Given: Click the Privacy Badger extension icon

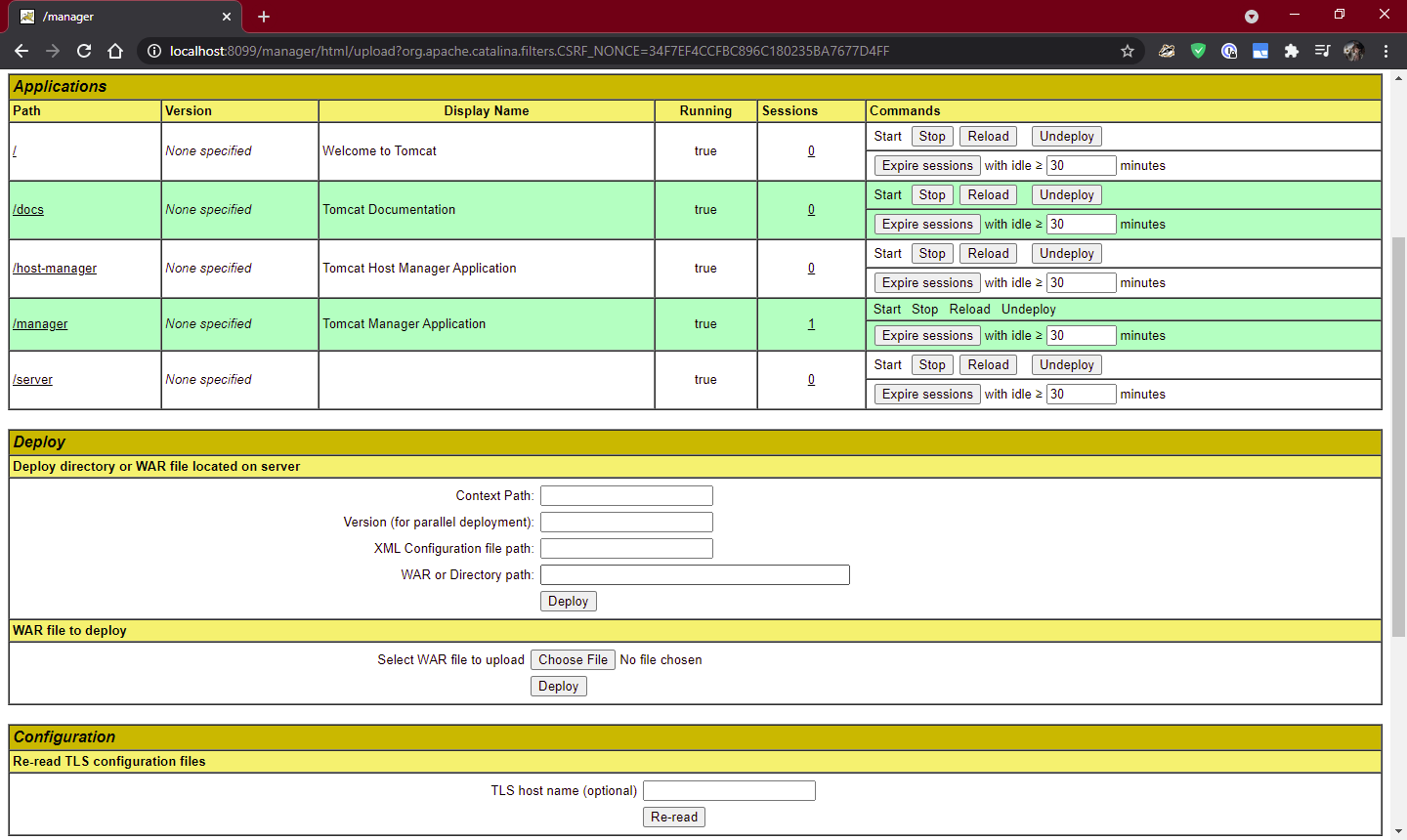Looking at the screenshot, I should (x=1167, y=50).
